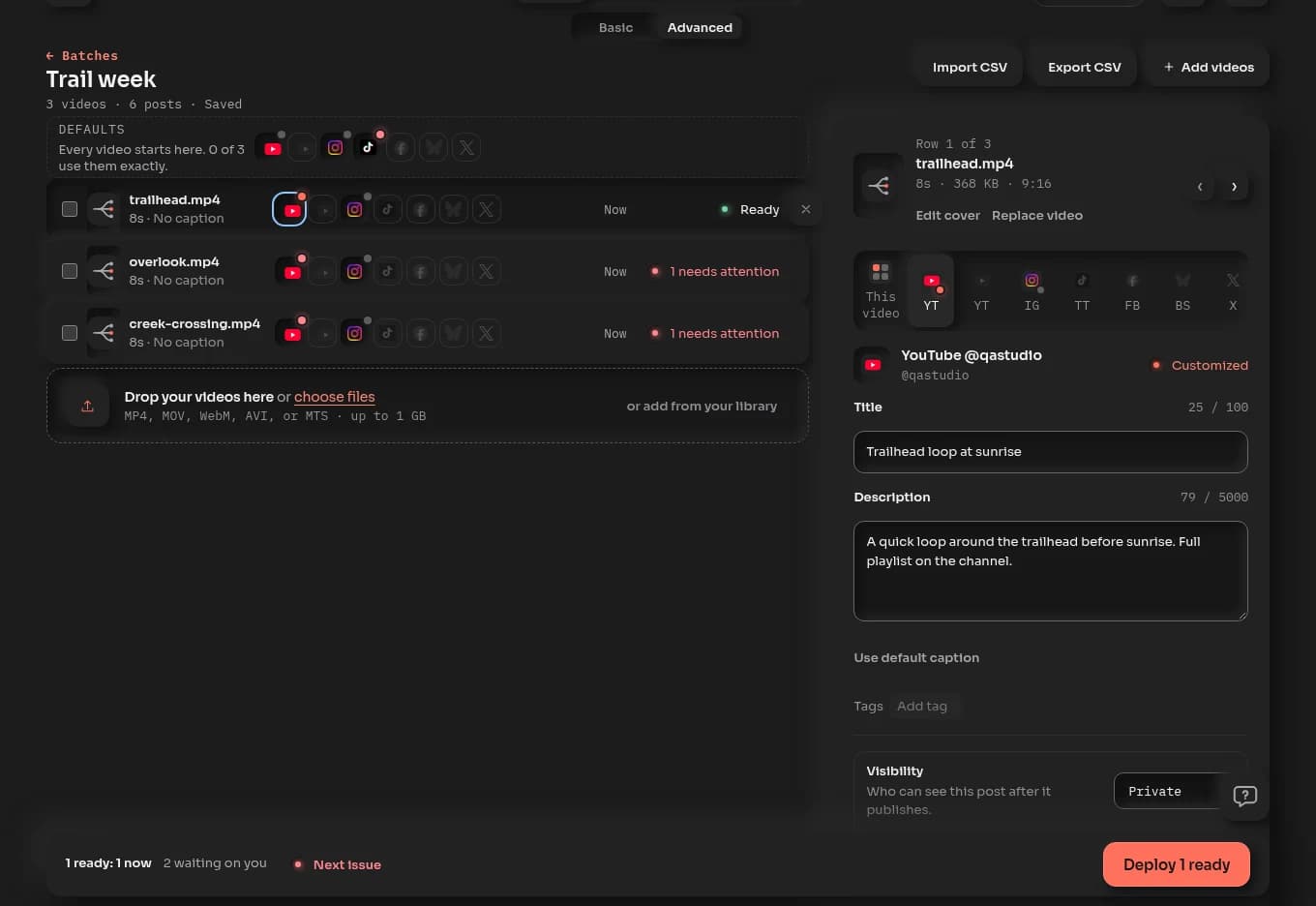Click Add videos button

[1208, 67]
